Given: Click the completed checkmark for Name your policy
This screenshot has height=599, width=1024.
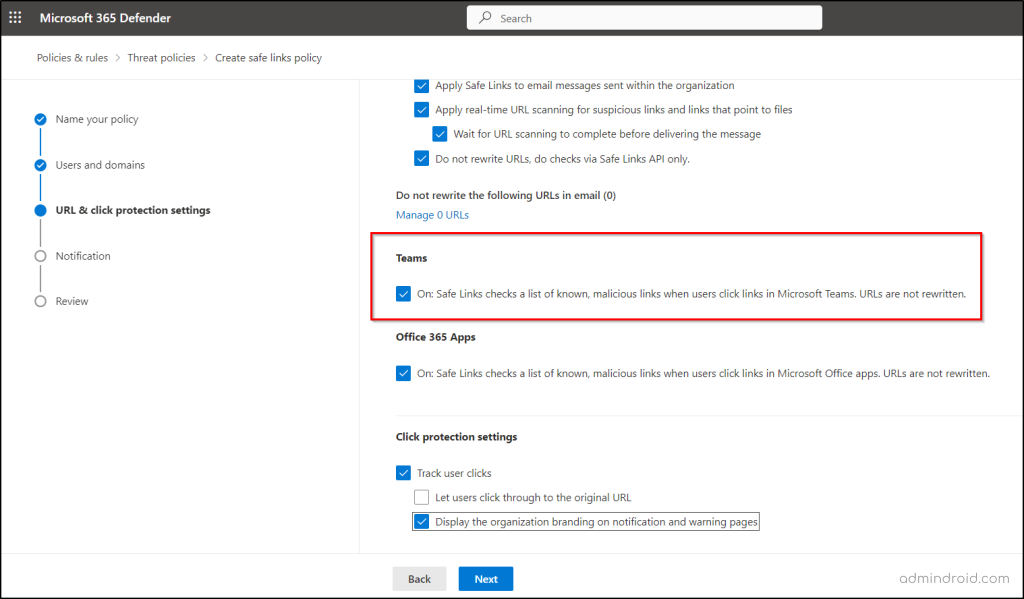Looking at the screenshot, I should pyautogui.click(x=40, y=118).
